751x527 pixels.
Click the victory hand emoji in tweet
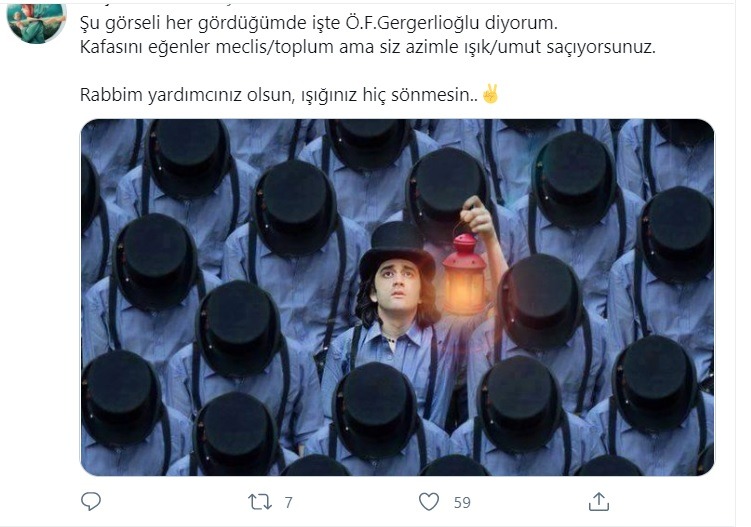point(490,94)
